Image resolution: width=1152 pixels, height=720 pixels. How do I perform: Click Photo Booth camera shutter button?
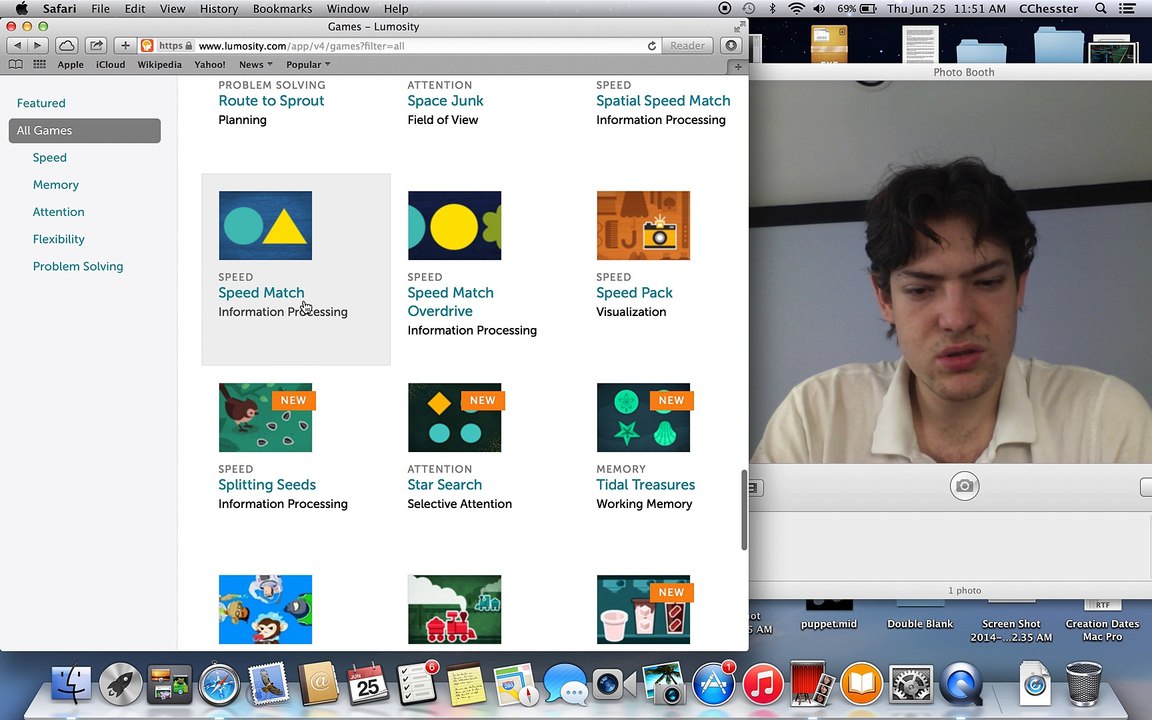[964, 486]
